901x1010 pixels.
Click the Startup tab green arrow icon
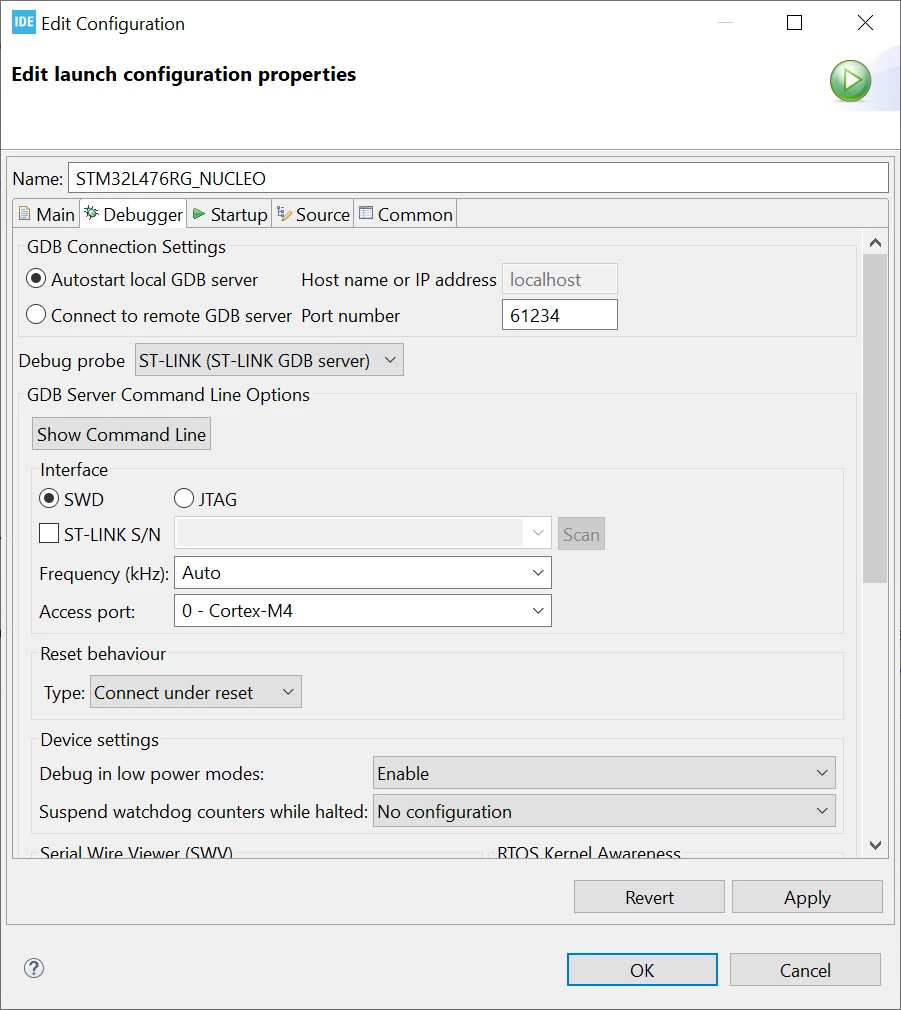(x=199, y=214)
